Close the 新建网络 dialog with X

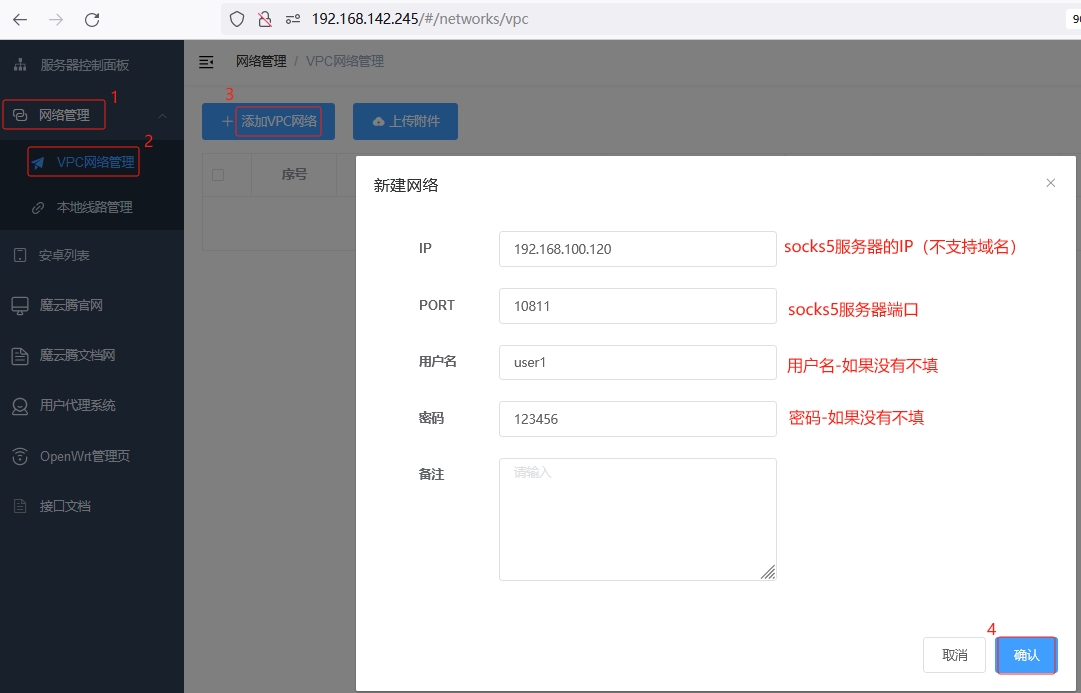(x=1050, y=183)
